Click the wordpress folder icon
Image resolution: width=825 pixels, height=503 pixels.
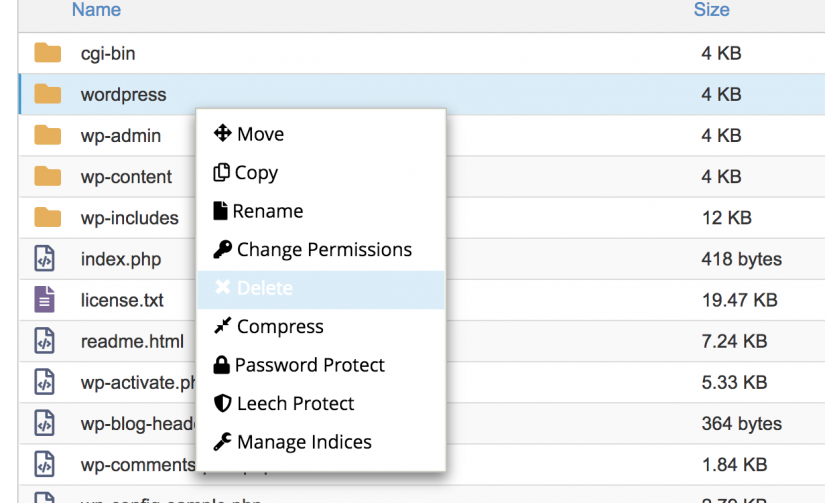pyautogui.click(x=47, y=94)
